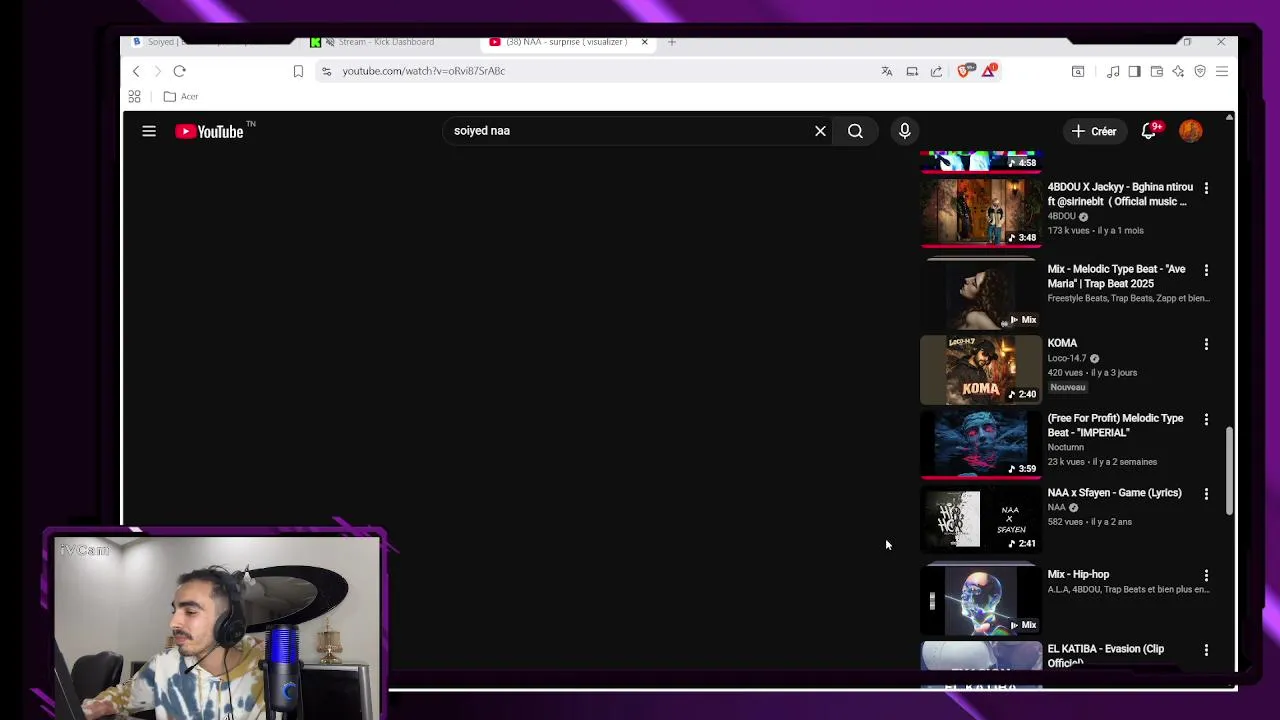This screenshot has height=720, width=1280.
Task: Open the YouTube notifications bell
Action: tap(1149, 131)
